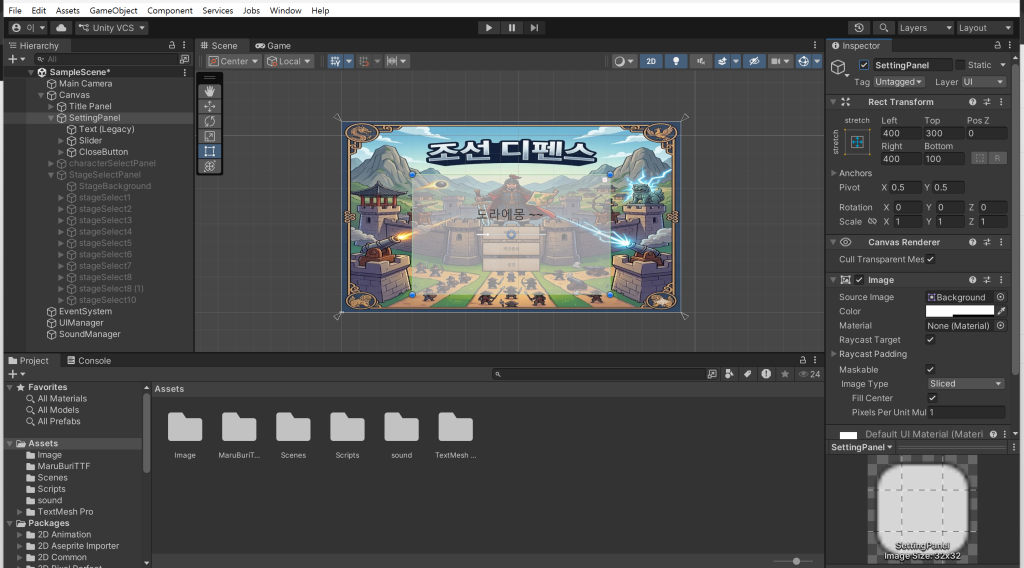This screenshot has height=568, width=1024.
Task: Open the GameObject menu
Action: tap(113, 10)
